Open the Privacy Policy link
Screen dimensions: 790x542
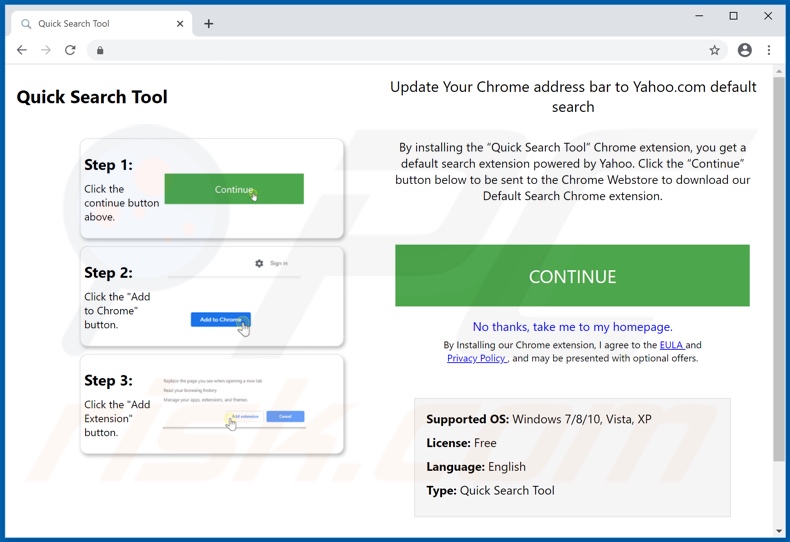(476, 358)
